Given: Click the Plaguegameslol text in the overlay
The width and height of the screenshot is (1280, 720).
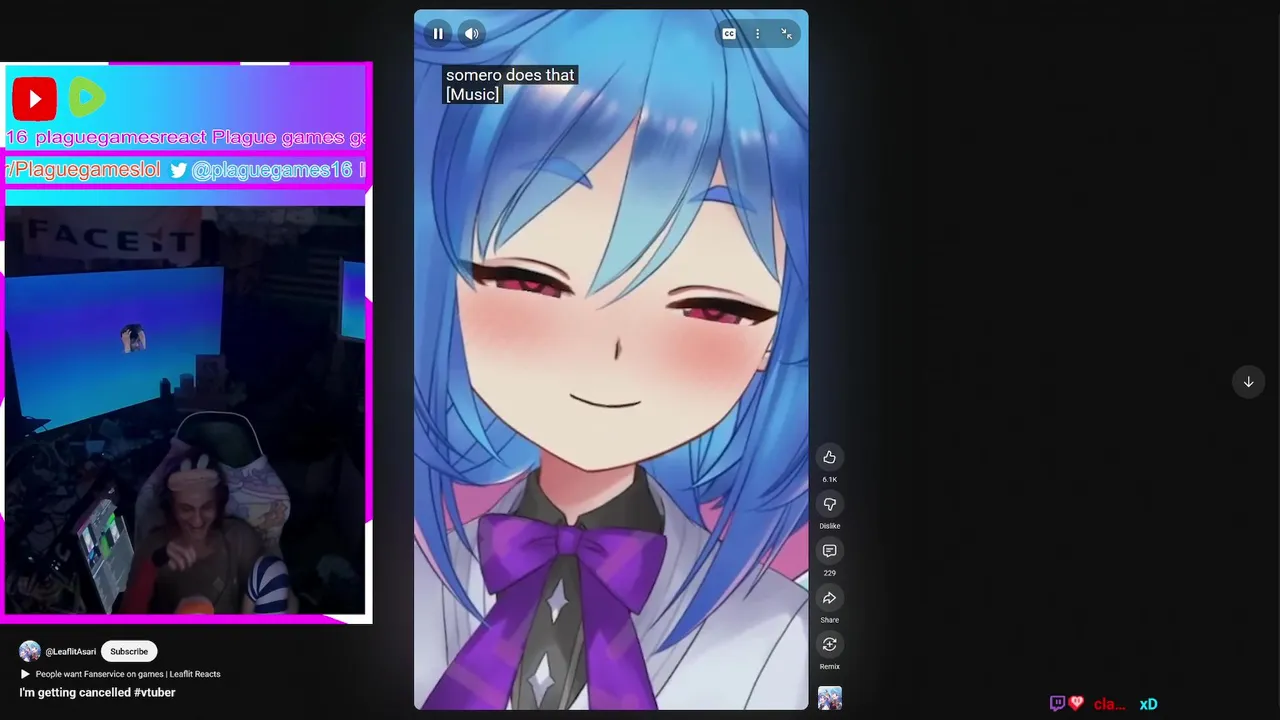Looking at the screenshot, I should tap(84, 170).
